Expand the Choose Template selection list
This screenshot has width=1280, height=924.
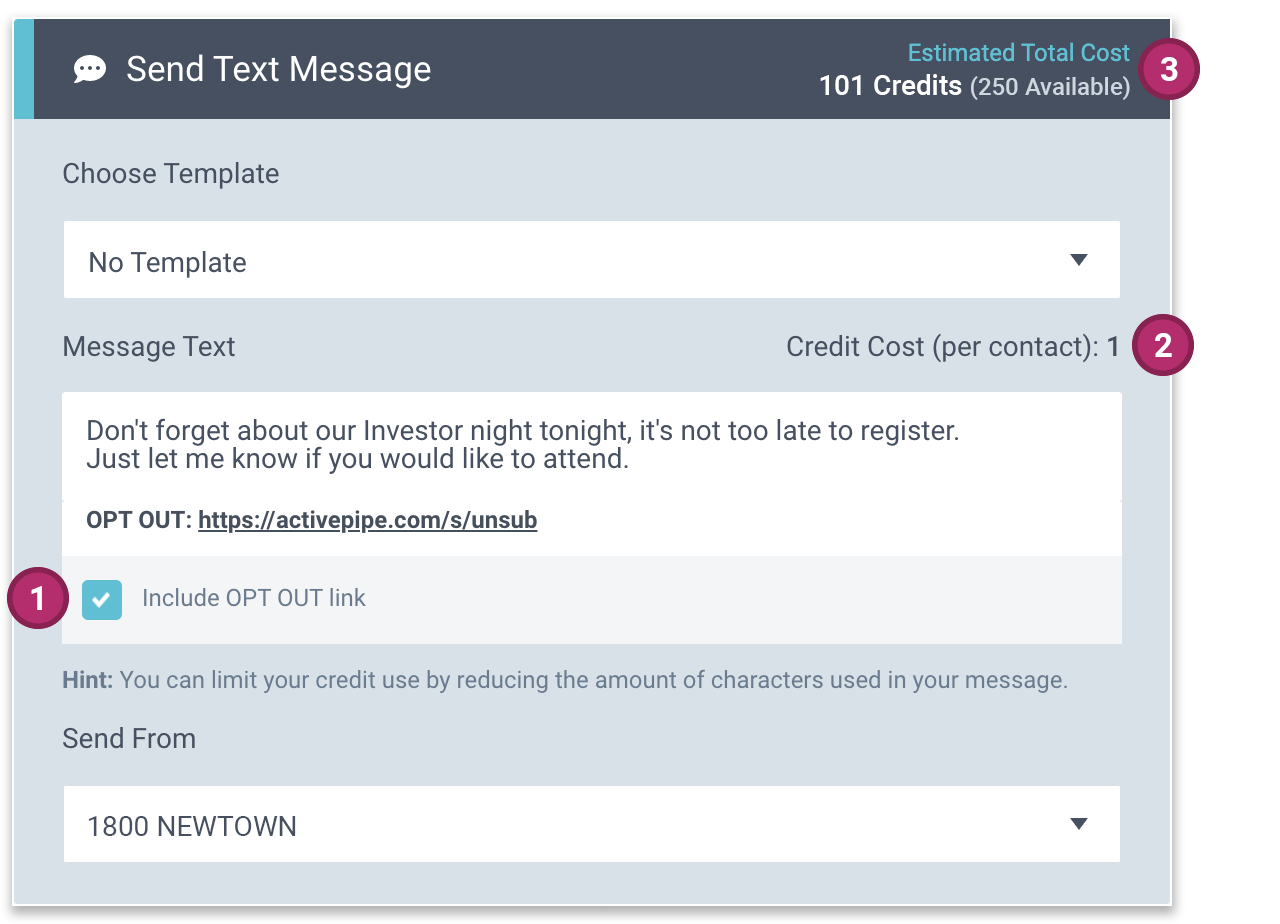590,260
